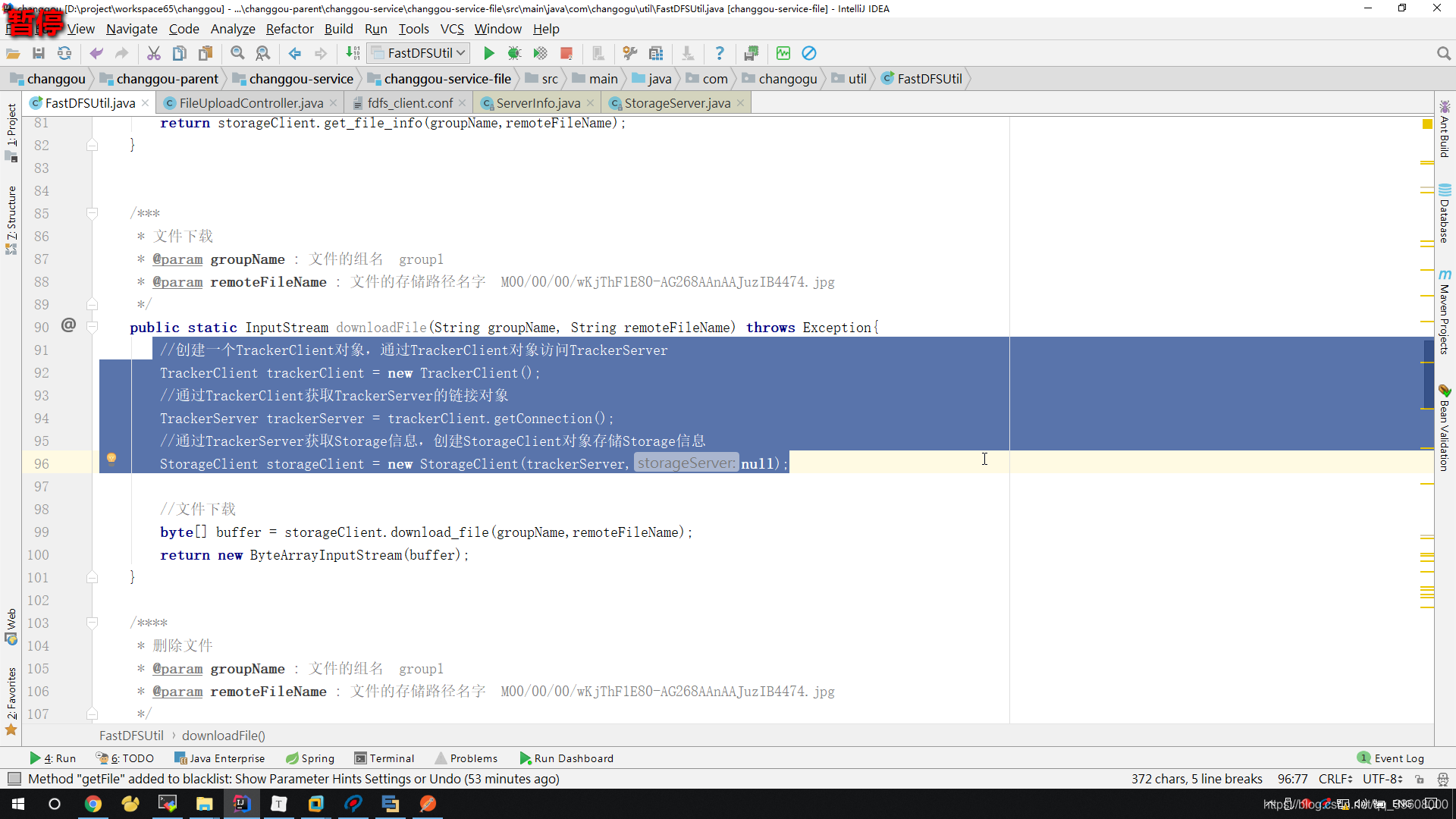Screen dimensions: 1456x819
Task: Open Windows Start menu
Action: point(18,804)
